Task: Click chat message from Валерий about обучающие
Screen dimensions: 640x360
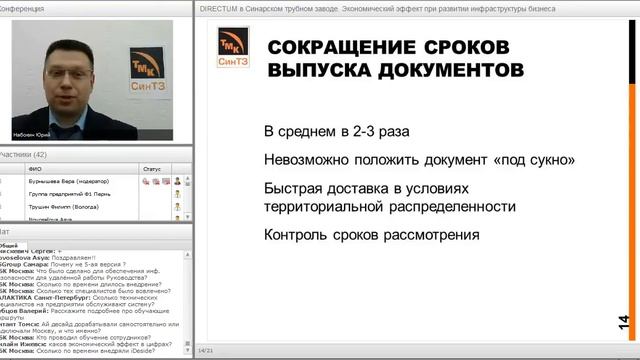Action: point(84,314)
